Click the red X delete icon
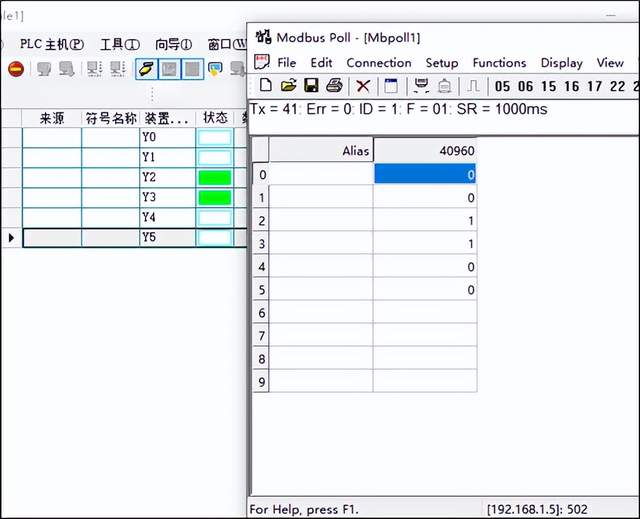Image resolution: width=640 pixels, height=519 pixels. point(363,86)
